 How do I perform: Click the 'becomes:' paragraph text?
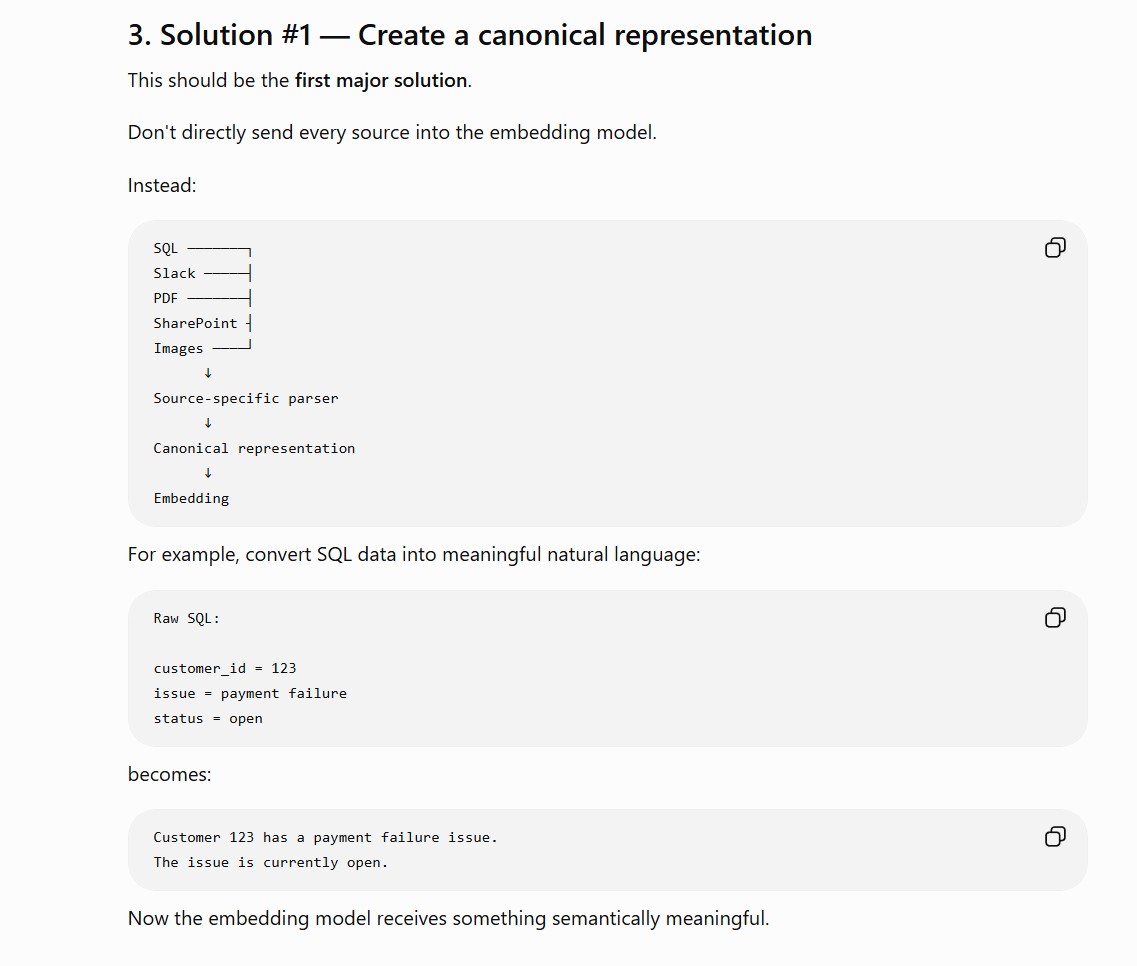pos(170,775)
